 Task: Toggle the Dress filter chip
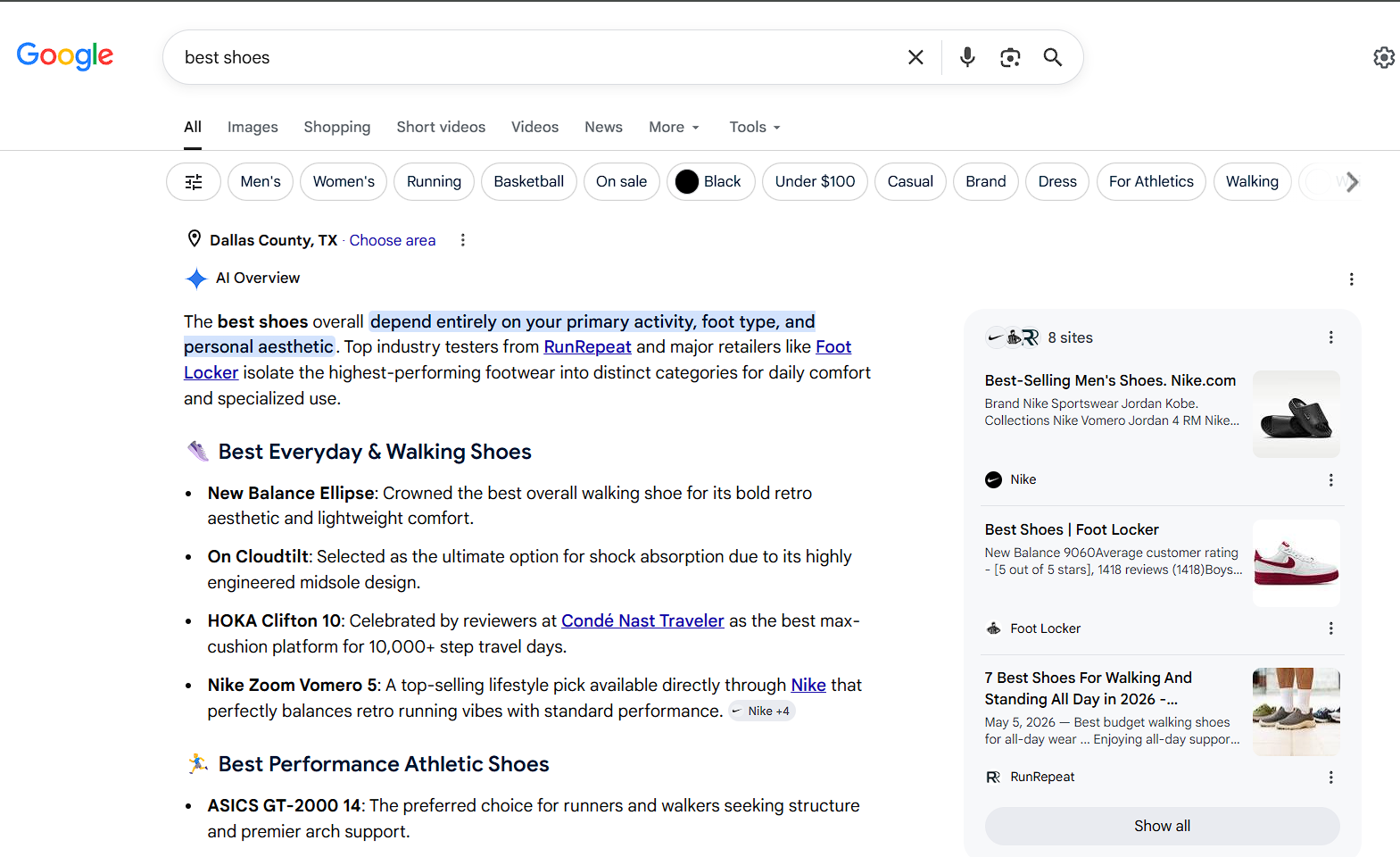click(1057, 182)
